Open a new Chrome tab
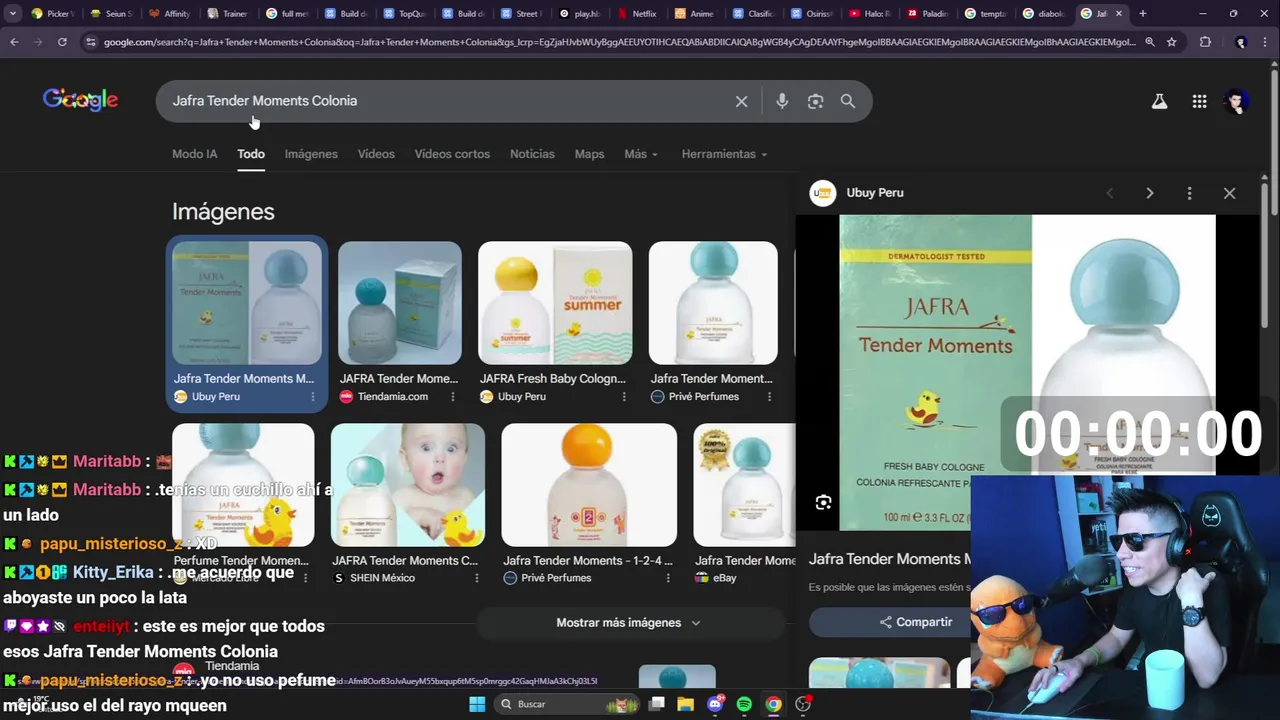 click(x=1142, y=14)
